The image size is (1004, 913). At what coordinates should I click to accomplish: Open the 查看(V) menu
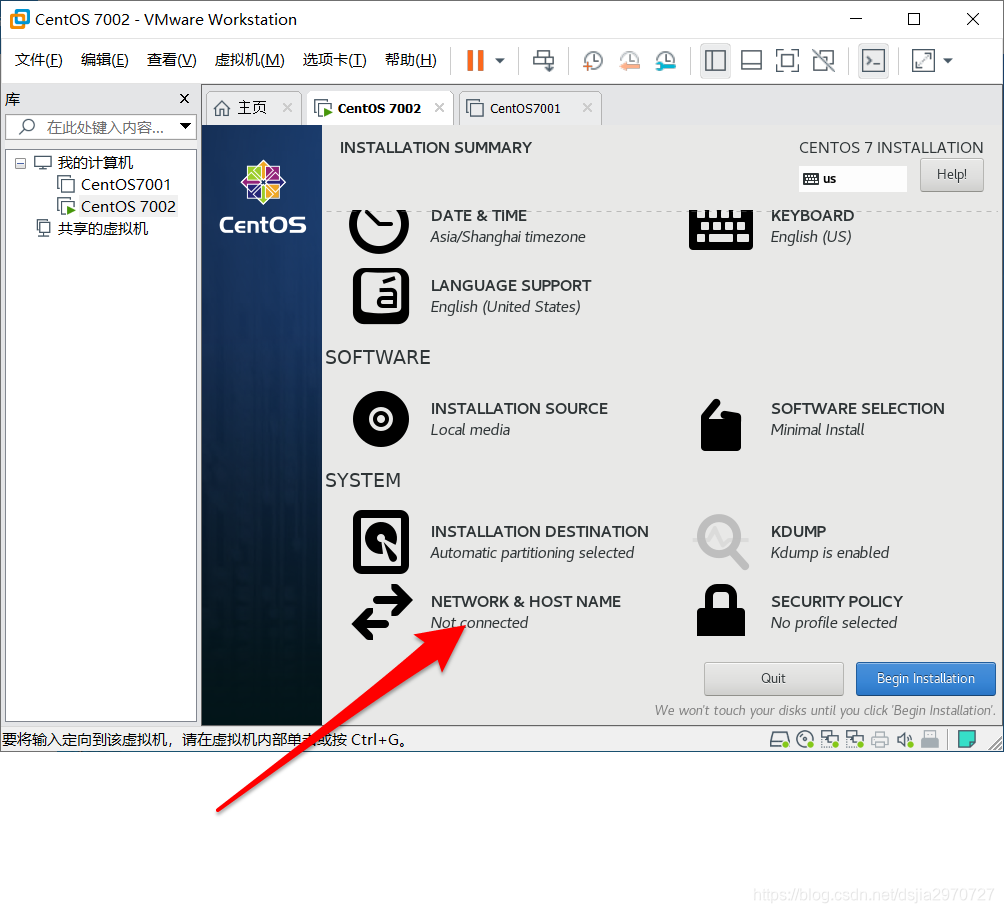pos(172,60)
